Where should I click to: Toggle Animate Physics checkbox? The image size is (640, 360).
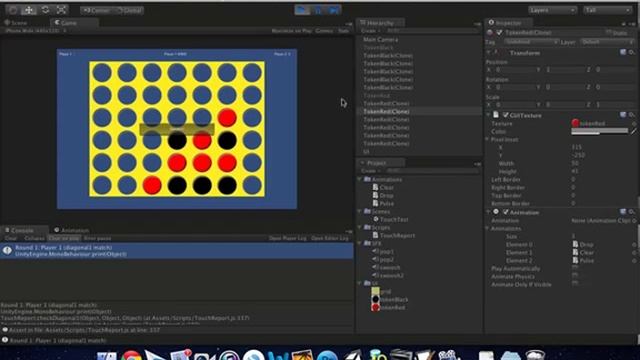pyautogui.click(x=575, y=276)
